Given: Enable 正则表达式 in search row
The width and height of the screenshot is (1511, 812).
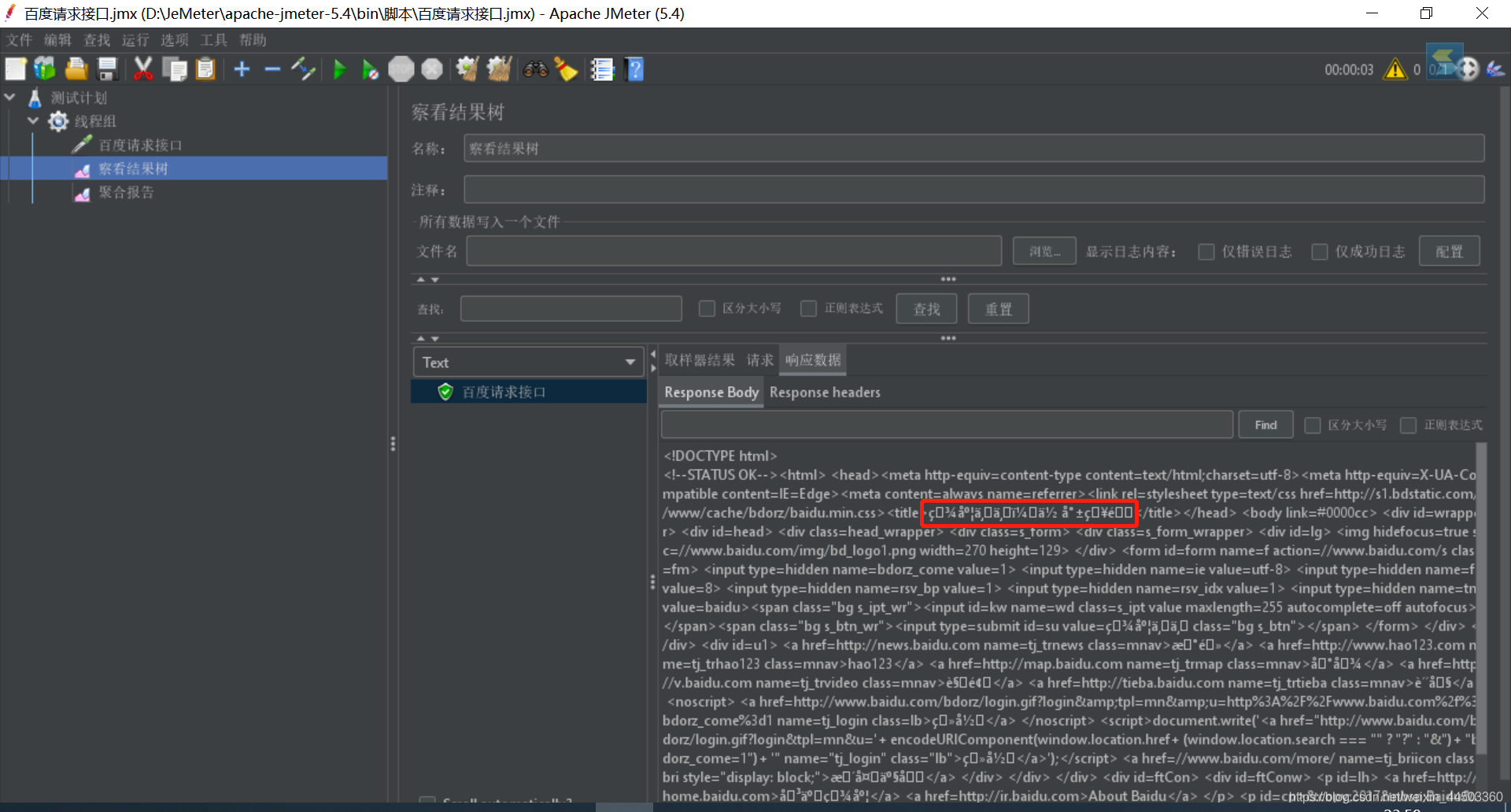Looking at the screenshot, I should [x=808, y=308].
